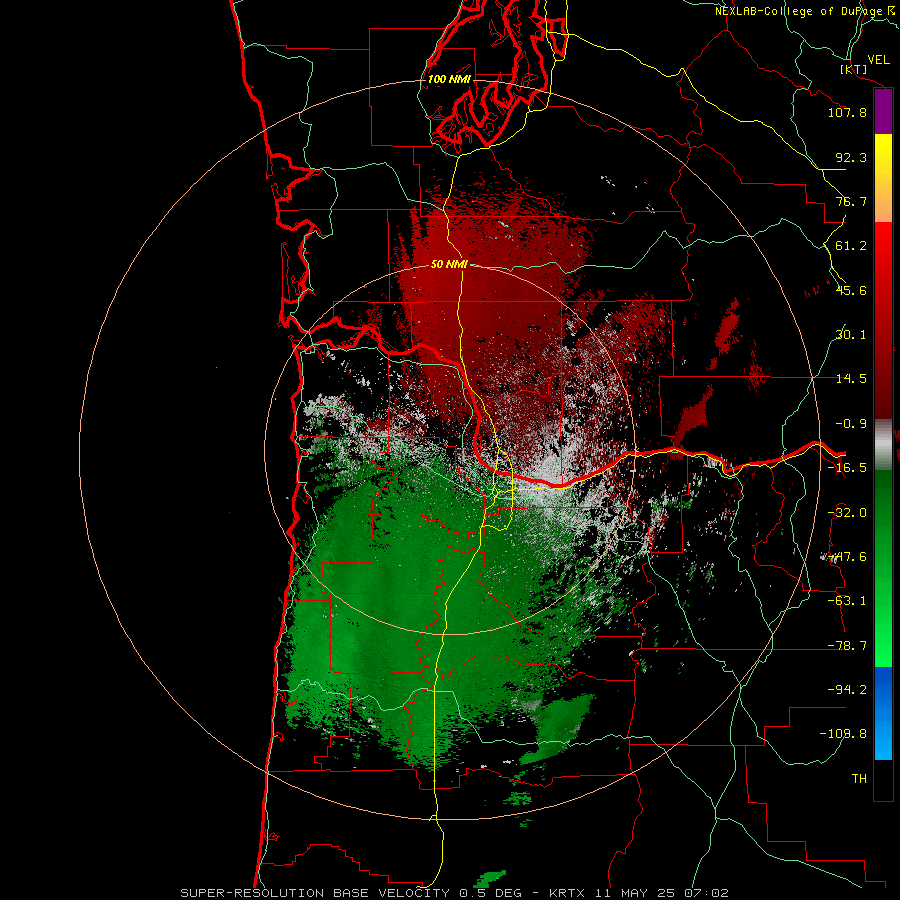
Task: Click the -63.1 legend value
Action: [x=847, y=601]
